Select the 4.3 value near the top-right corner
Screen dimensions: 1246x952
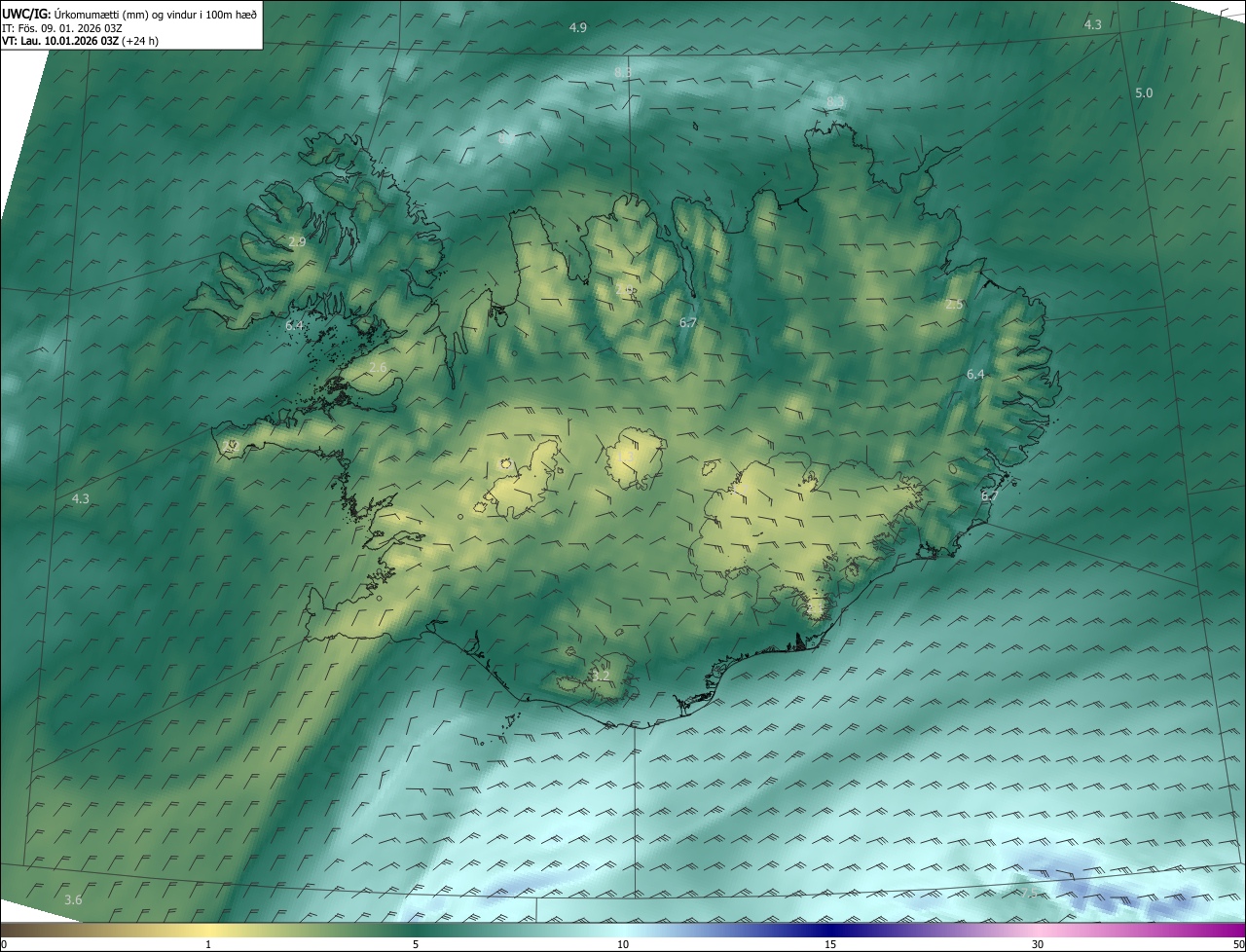pyautogui.click(x=1093, y=24)
